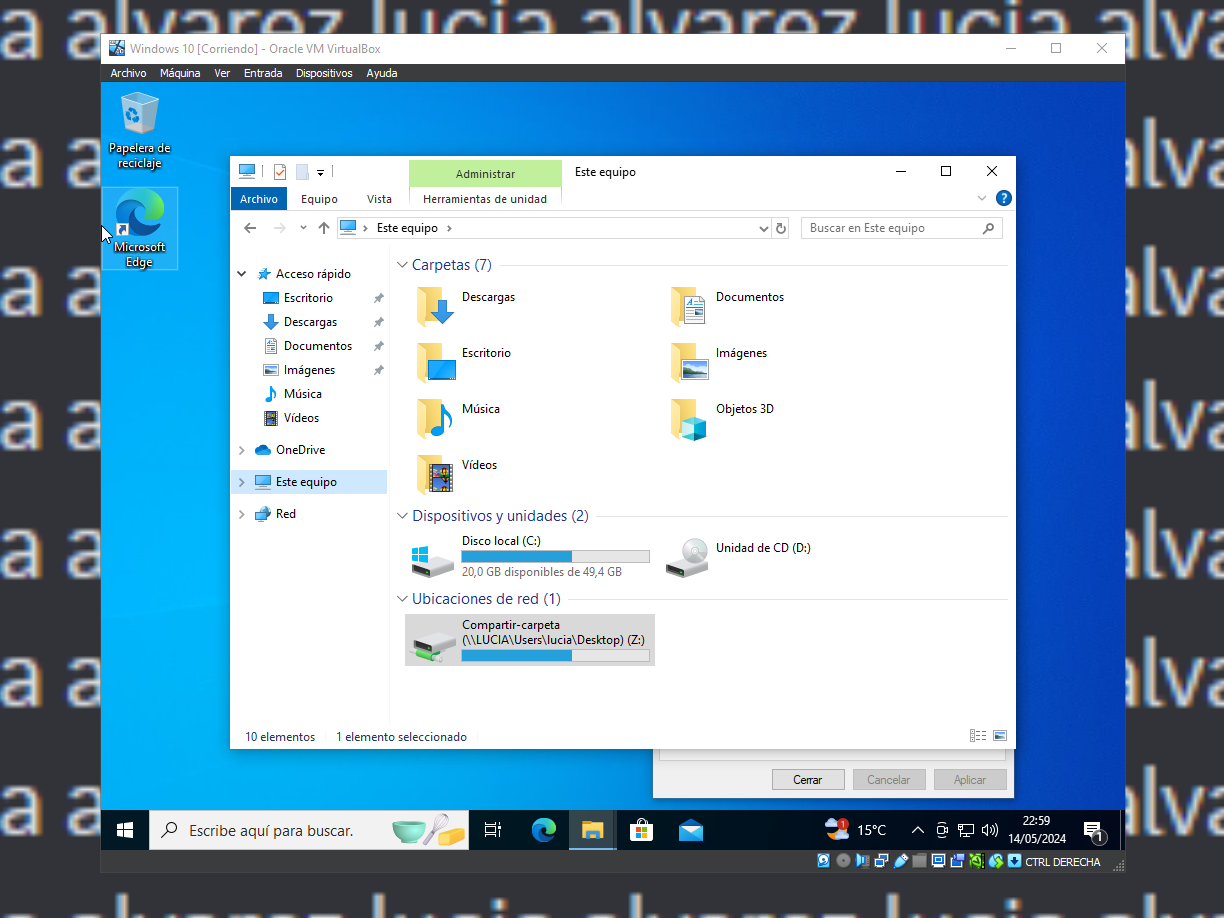Open the Vista ribbon tab
This screenshot has height=918, width=1224.
coord(379,198)
